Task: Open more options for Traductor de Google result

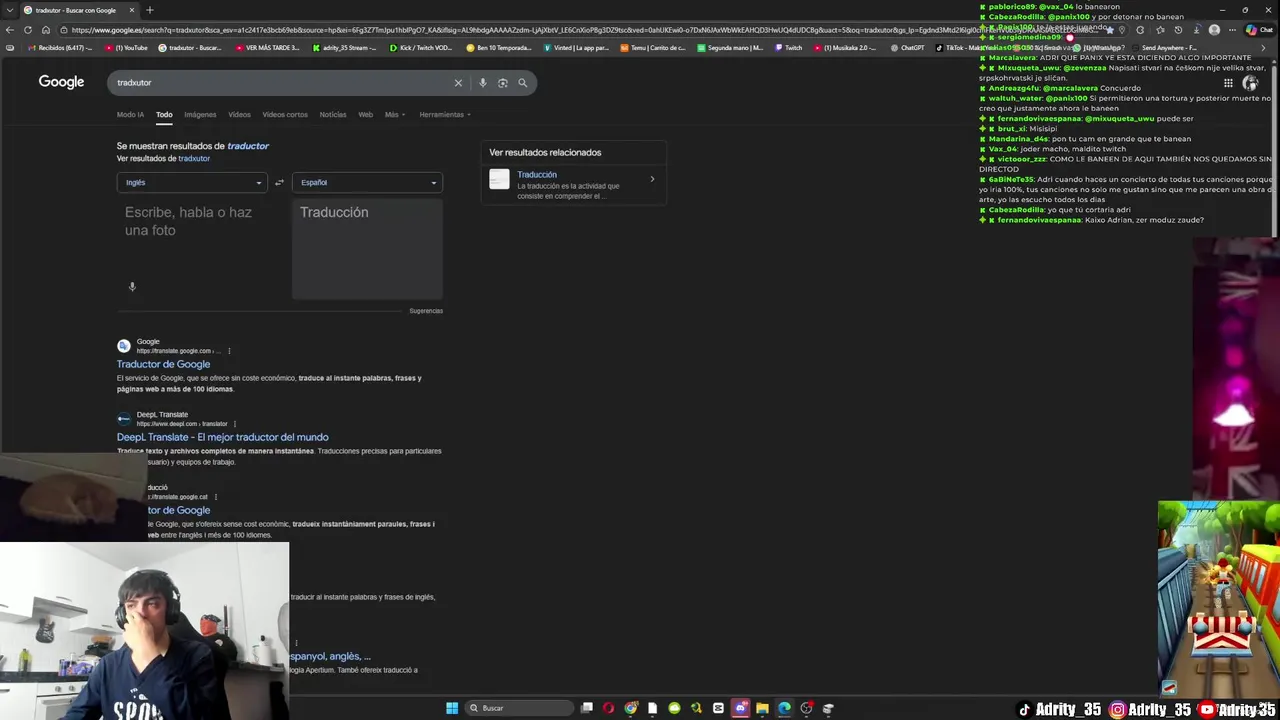Action: tap(229, 351)
